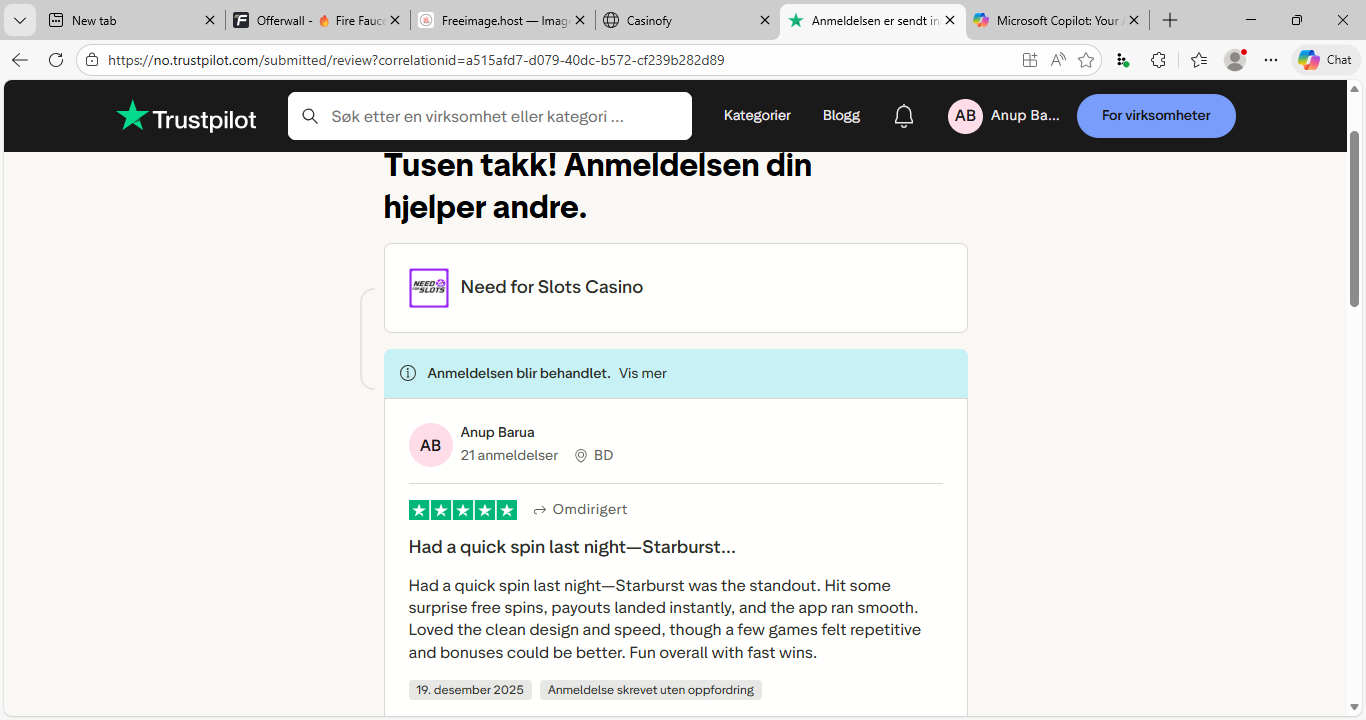Click the BD location marker
The image size is (1366, 720).
pos(594,456)
